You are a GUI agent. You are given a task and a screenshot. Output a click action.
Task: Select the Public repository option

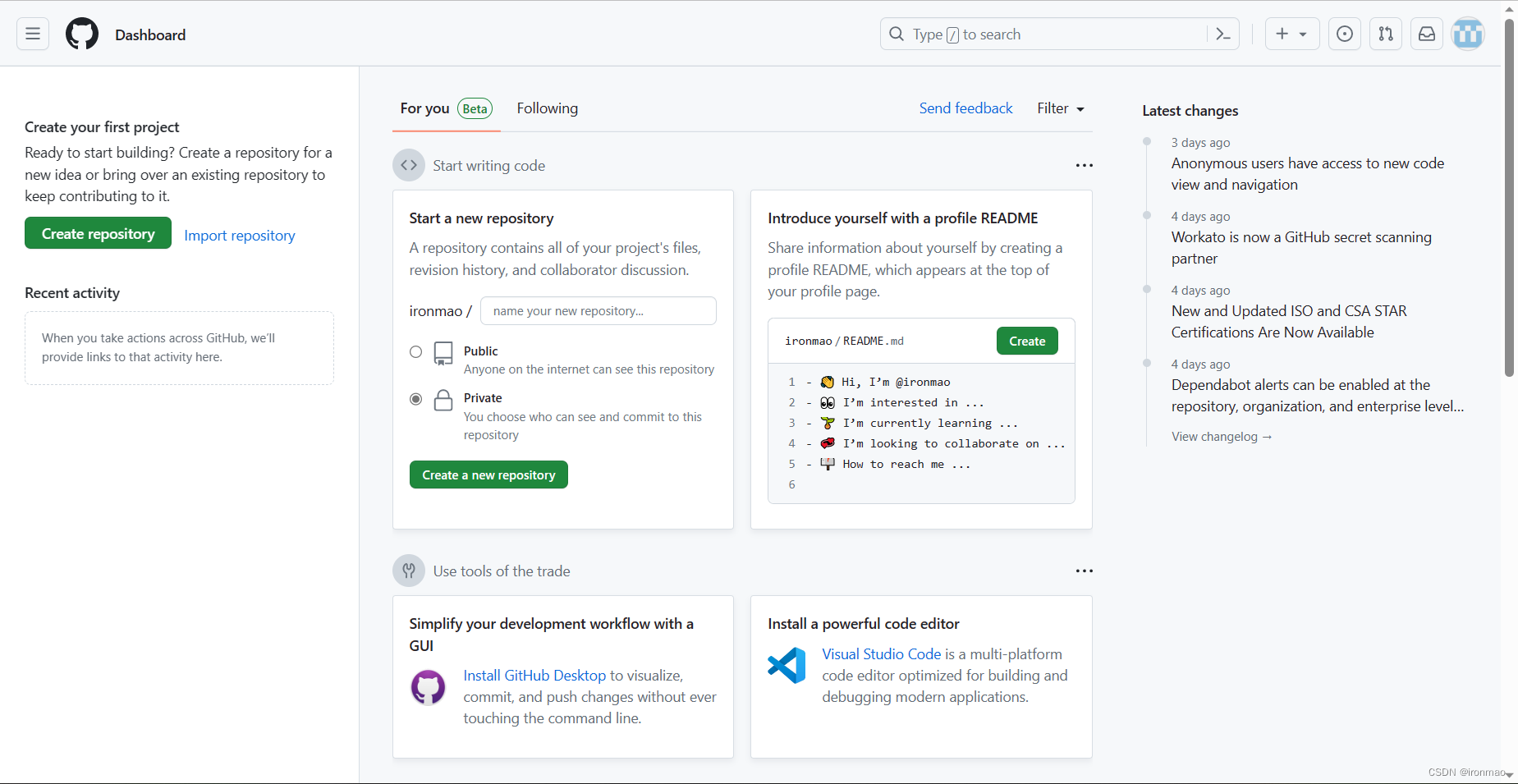coord(416,352)
